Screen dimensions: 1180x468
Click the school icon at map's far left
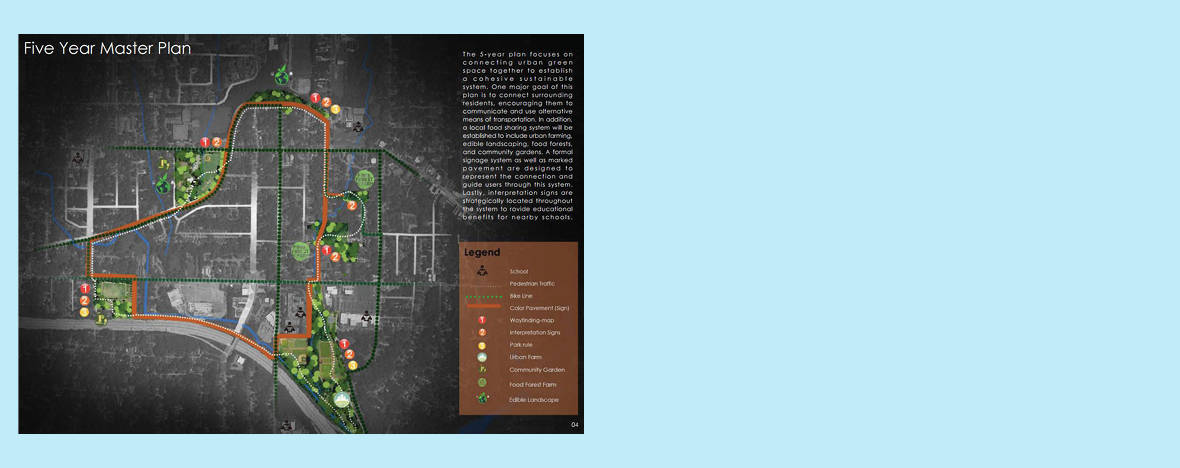pos(78,157)
